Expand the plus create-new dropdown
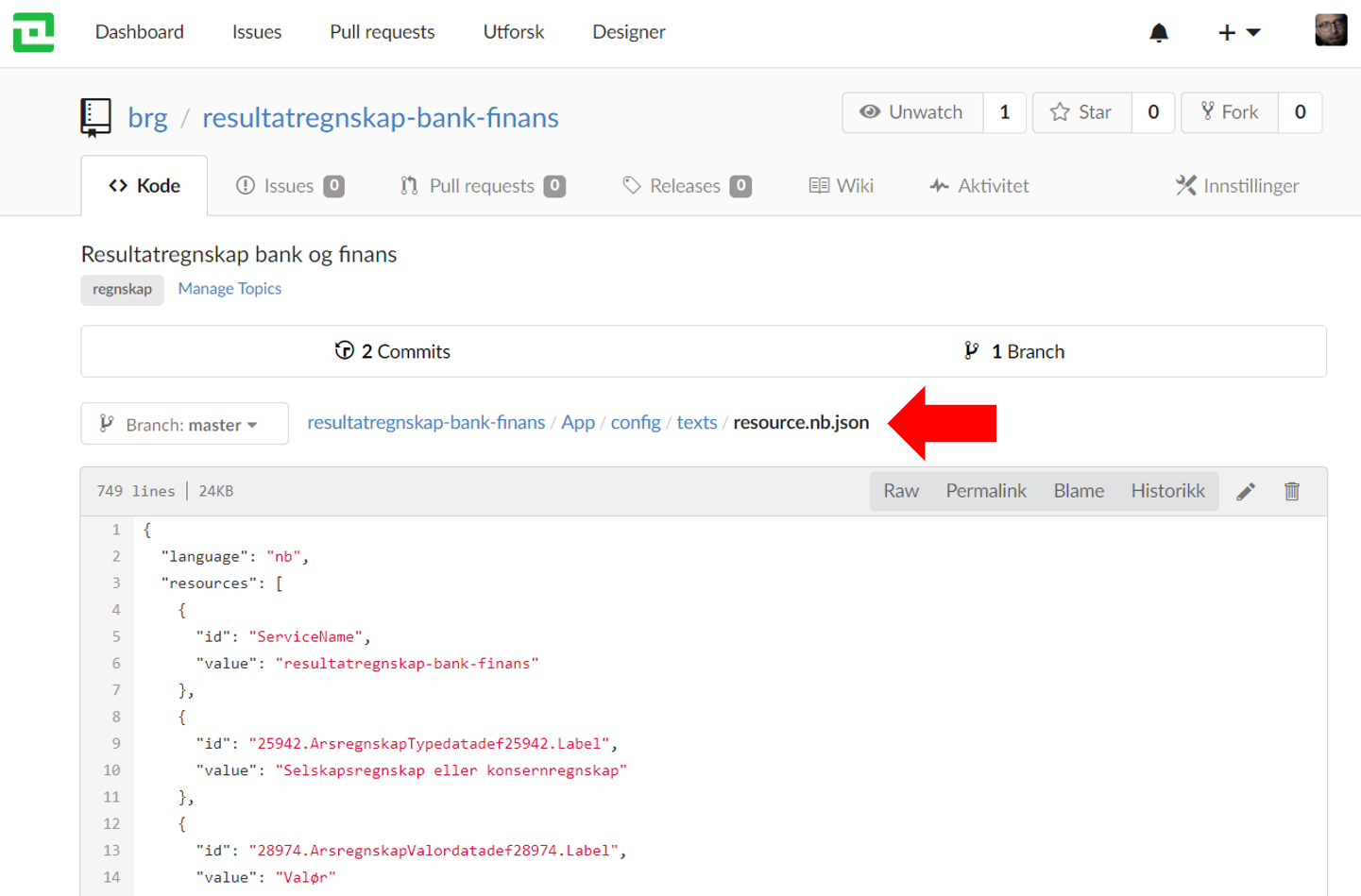This screenshot has width=1361, height=896. click(x=1239, y=33)
